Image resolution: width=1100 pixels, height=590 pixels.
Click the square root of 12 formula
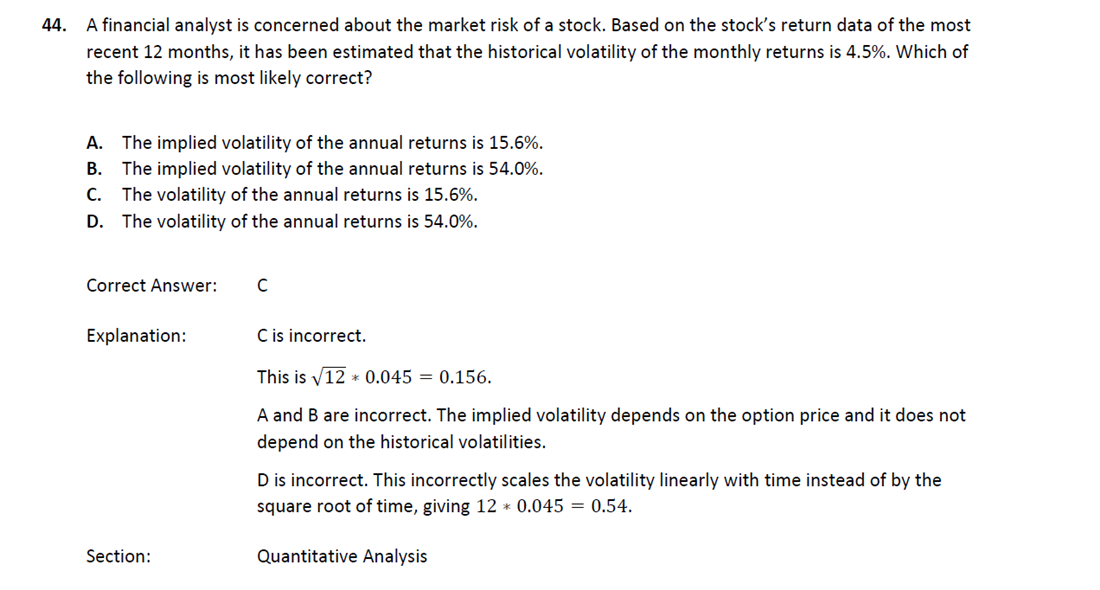click(401, 377)
